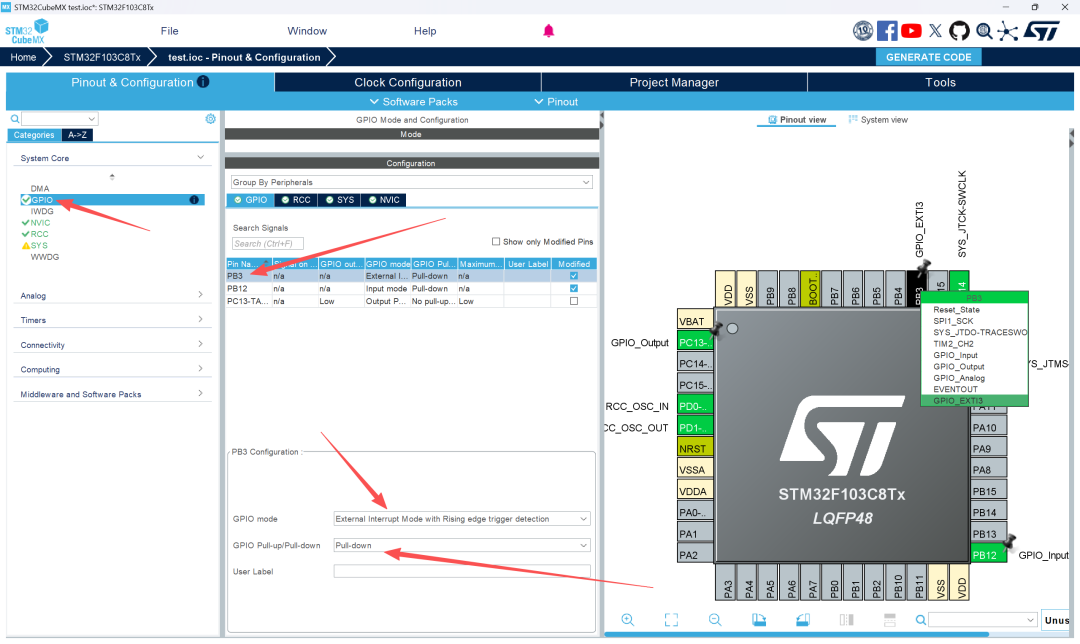Select the PB12 row in the pin table

pos(411,289)
